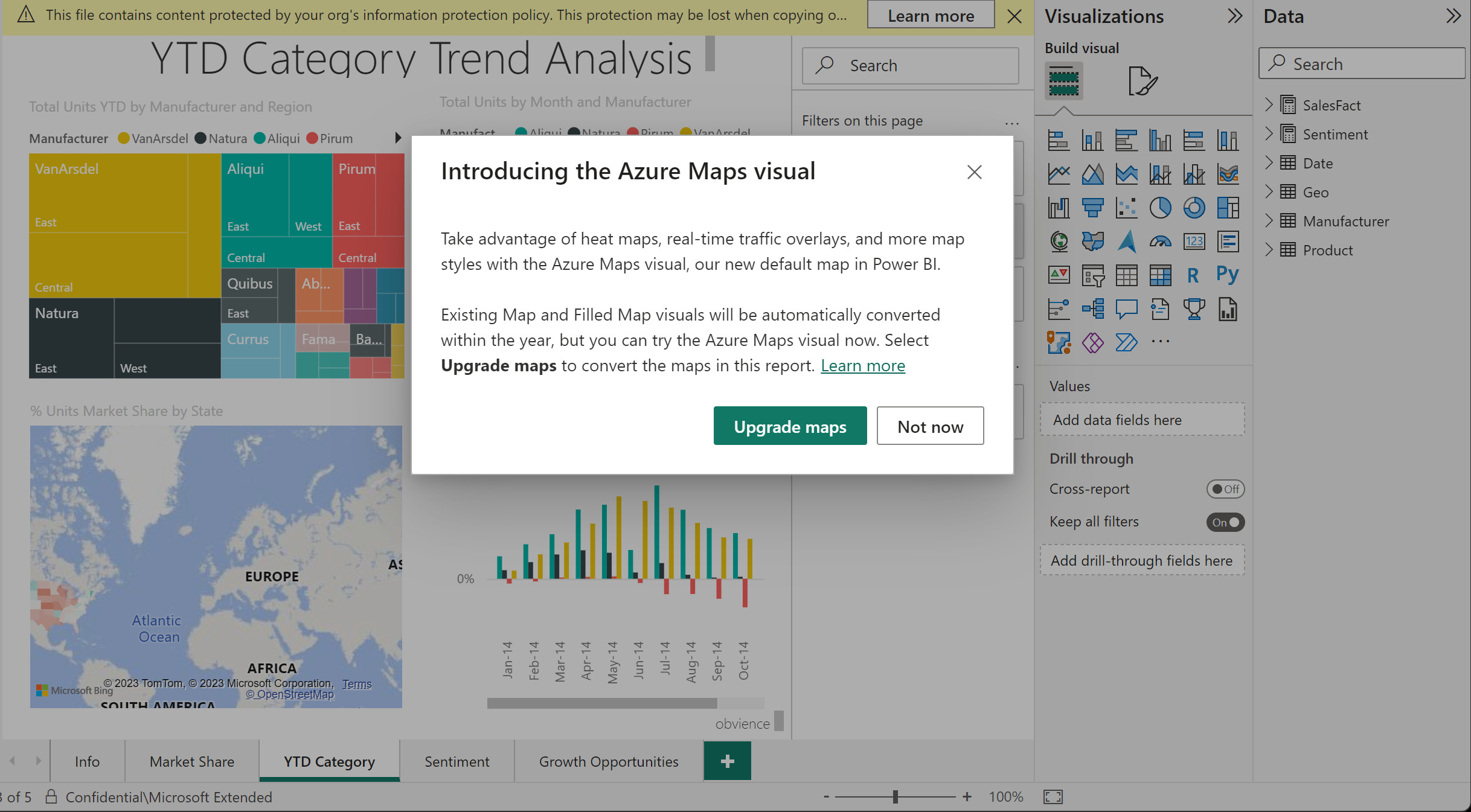Expand the Product data table

pos(1270,249)
